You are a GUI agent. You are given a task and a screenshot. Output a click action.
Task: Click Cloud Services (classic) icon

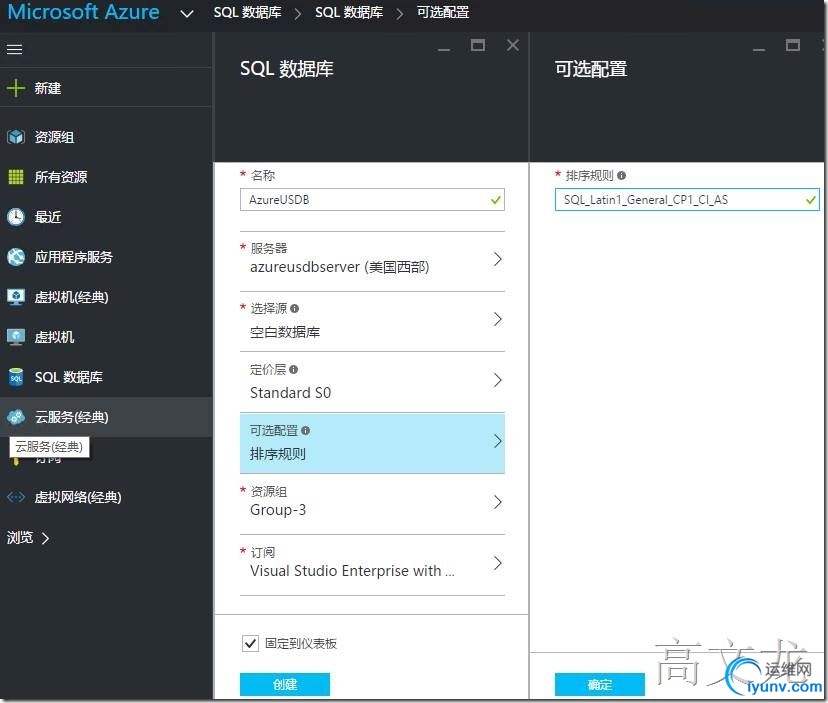coord(16,417)
